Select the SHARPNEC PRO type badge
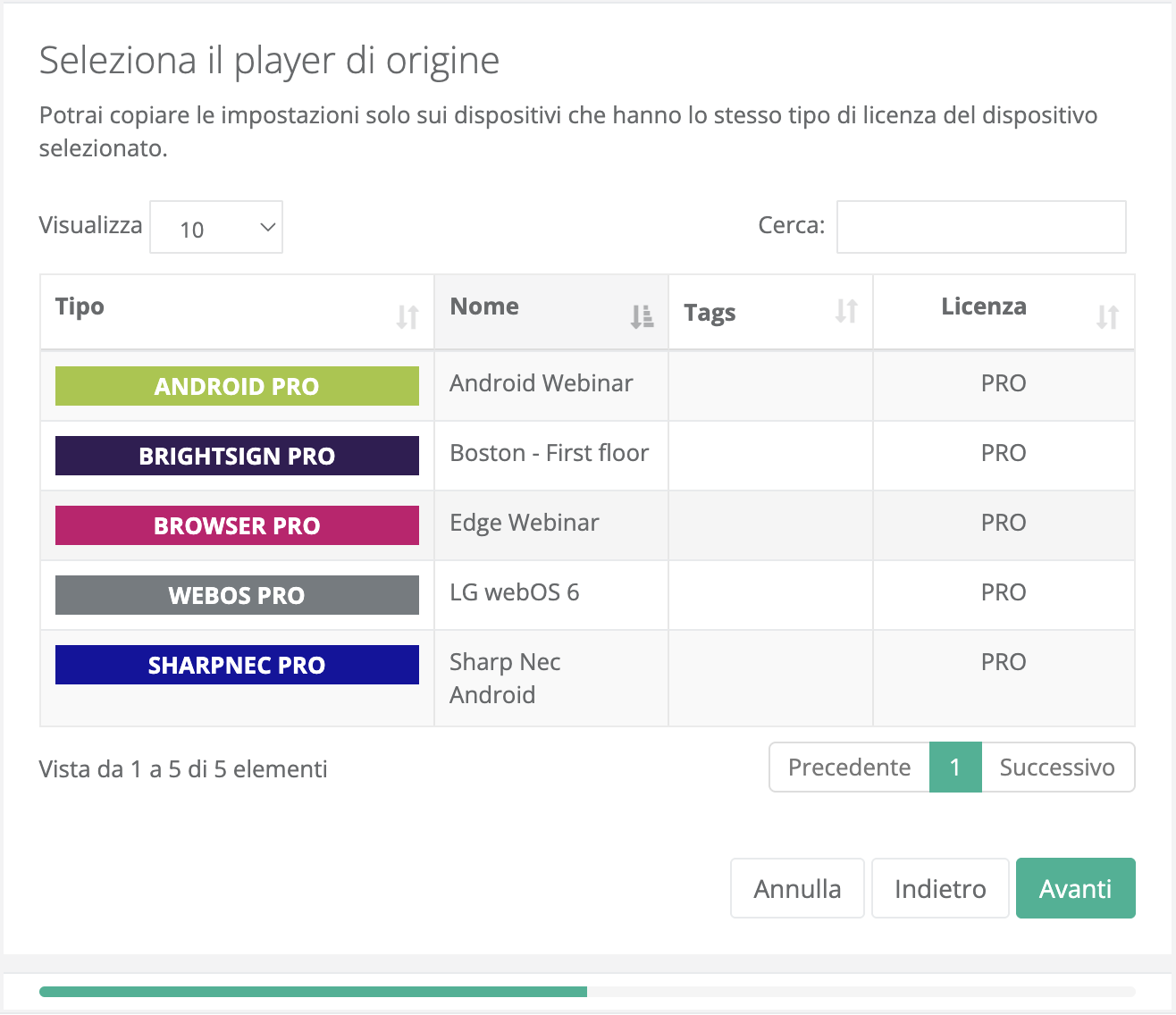 pos(236,665)
